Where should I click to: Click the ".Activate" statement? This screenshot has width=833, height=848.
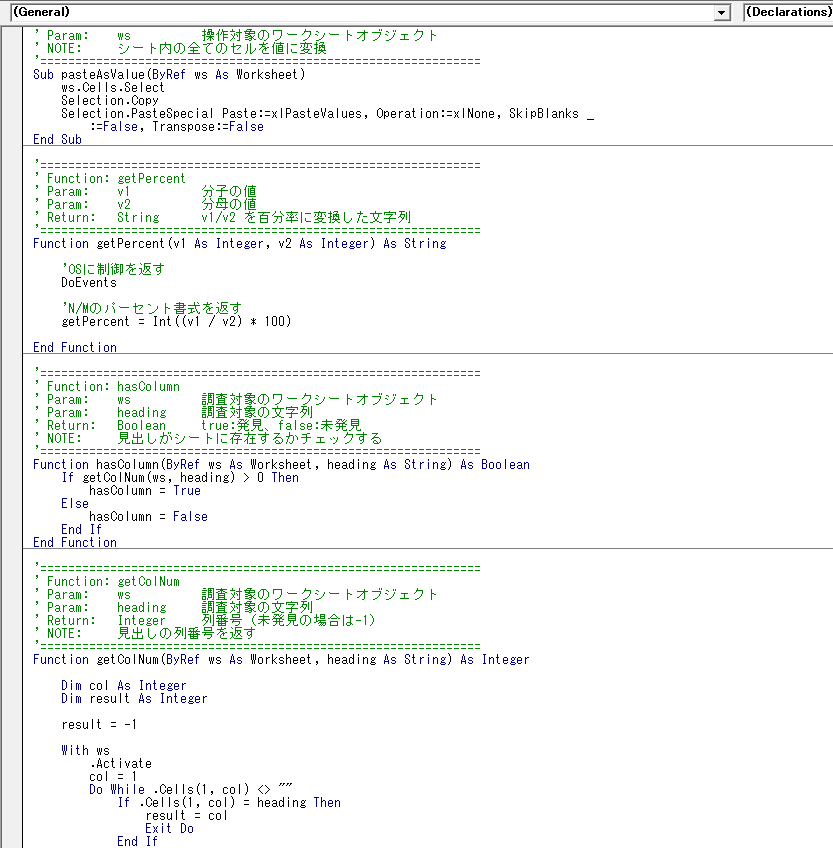(x=120, y=763)
